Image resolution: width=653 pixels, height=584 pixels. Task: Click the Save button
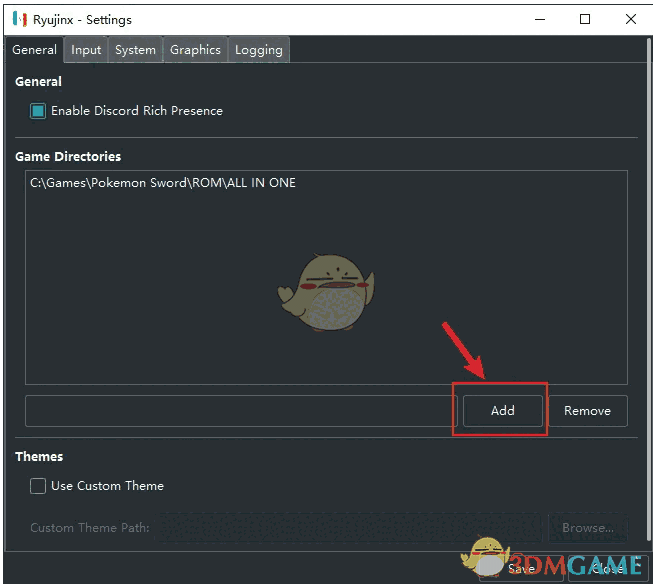[x=521, y=568]
